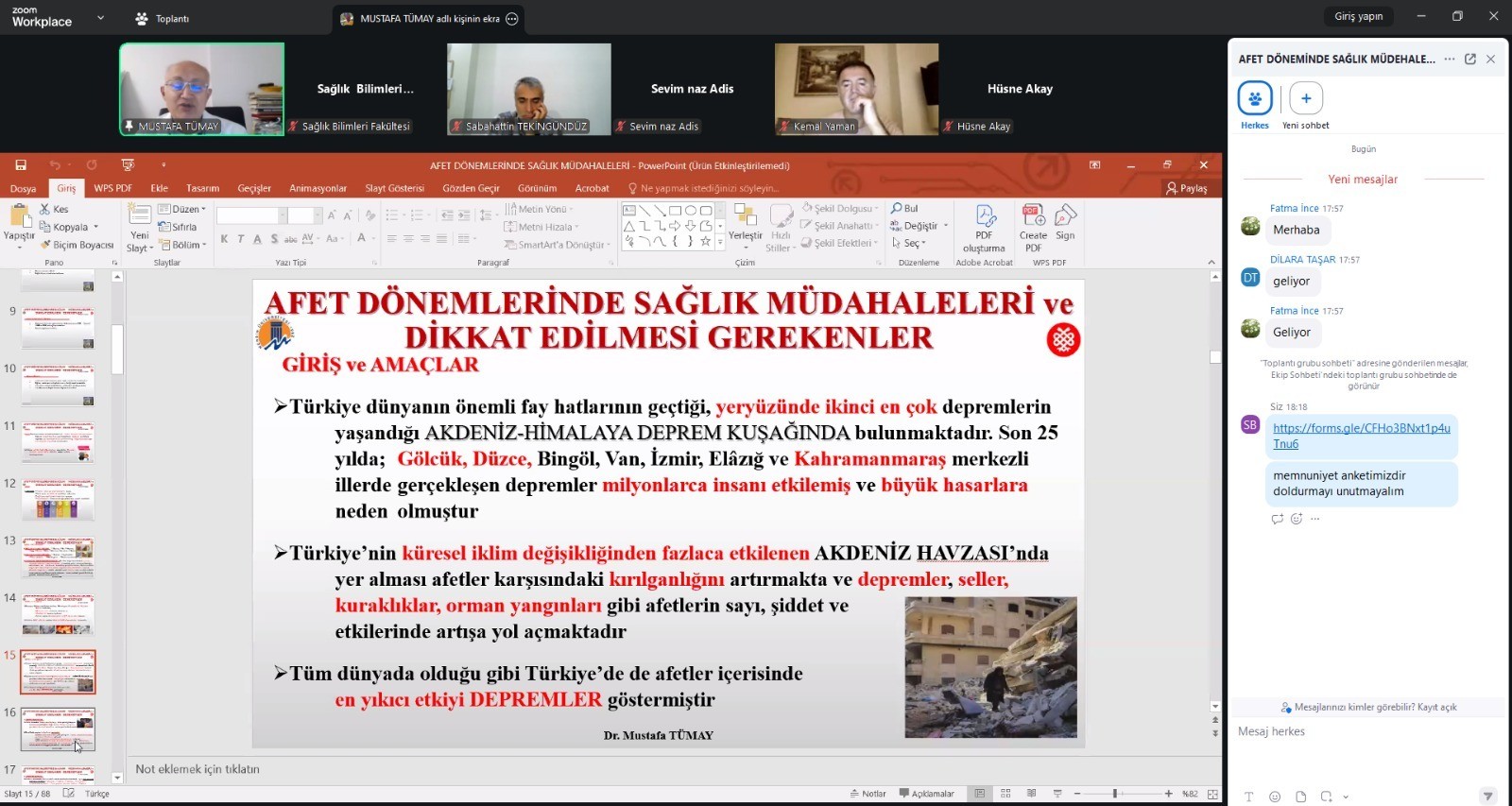Toggle the Açıklamalar comments pane
Viewport: 1512px width, 806px height.
[x=926, y=794]
